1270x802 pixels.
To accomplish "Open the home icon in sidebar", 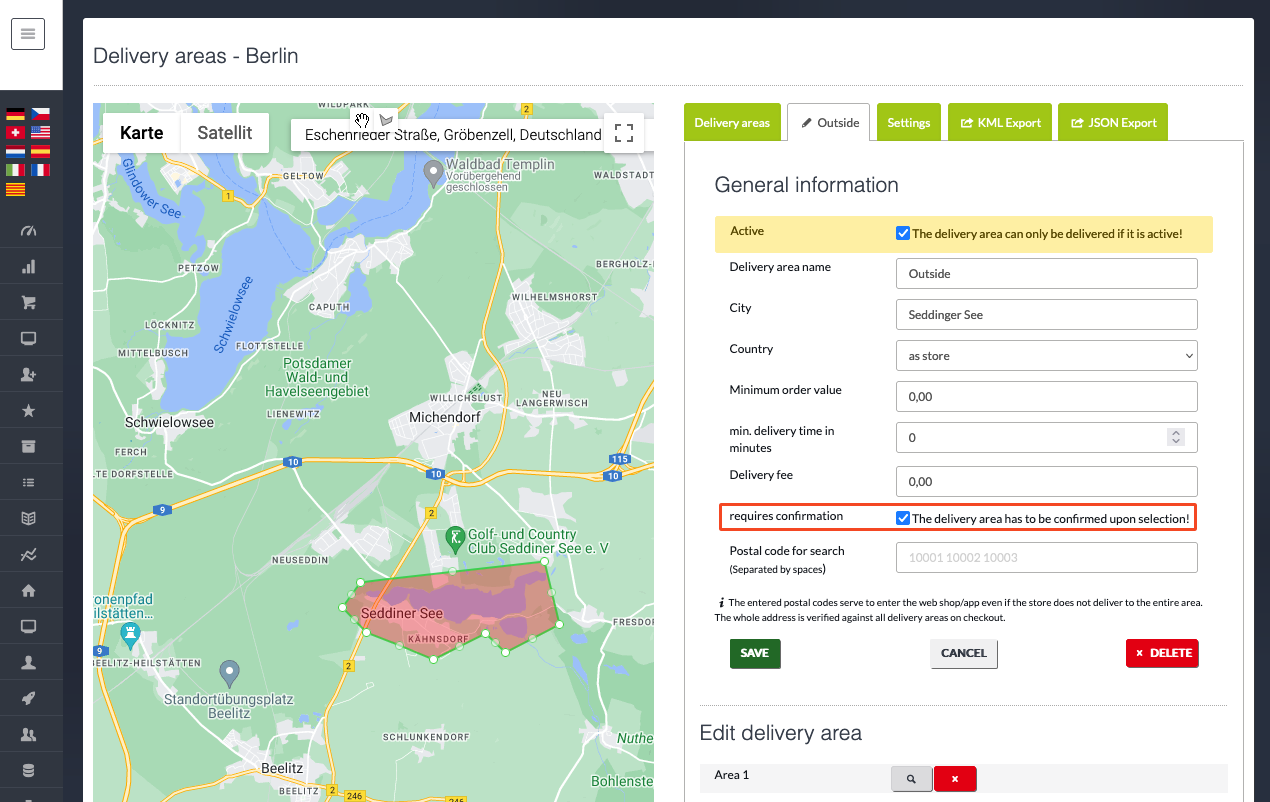I will tap(28, 590).
